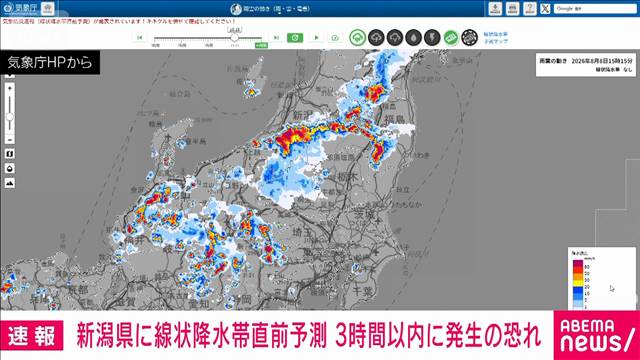Toggle the green legend ruler icon

coord(451,38)
